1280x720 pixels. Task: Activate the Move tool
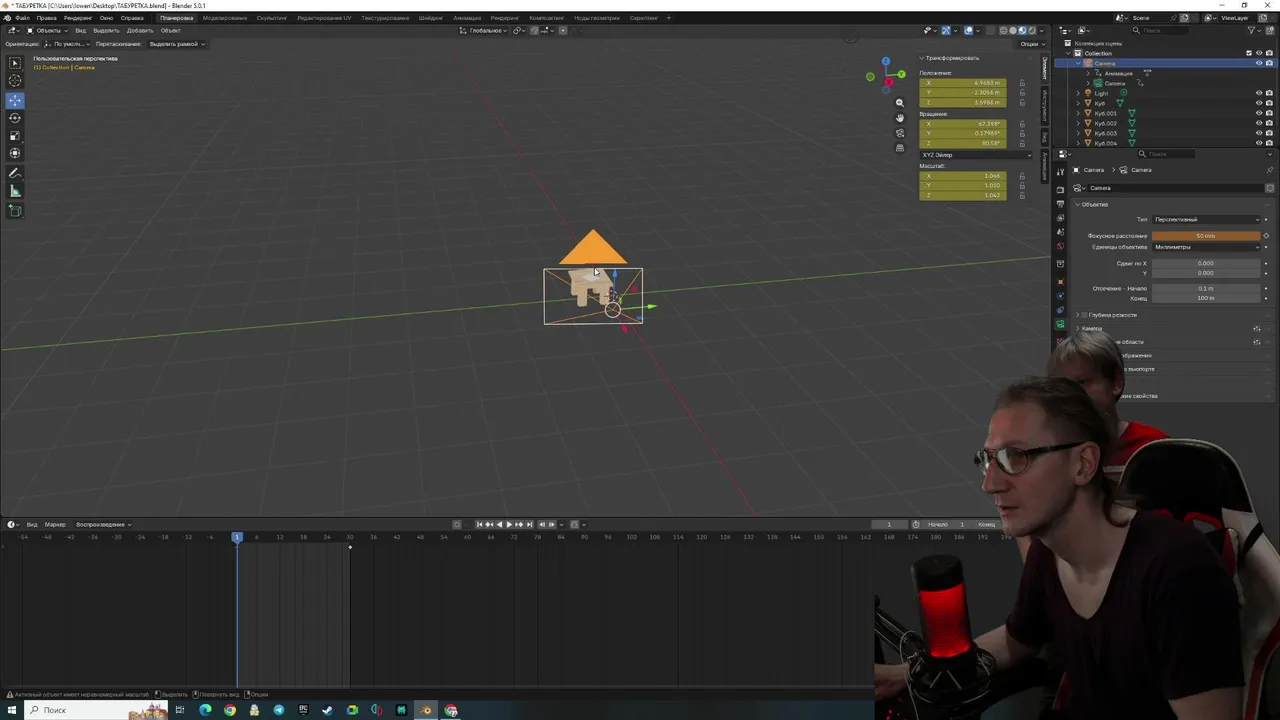click(x=15, y=100)
